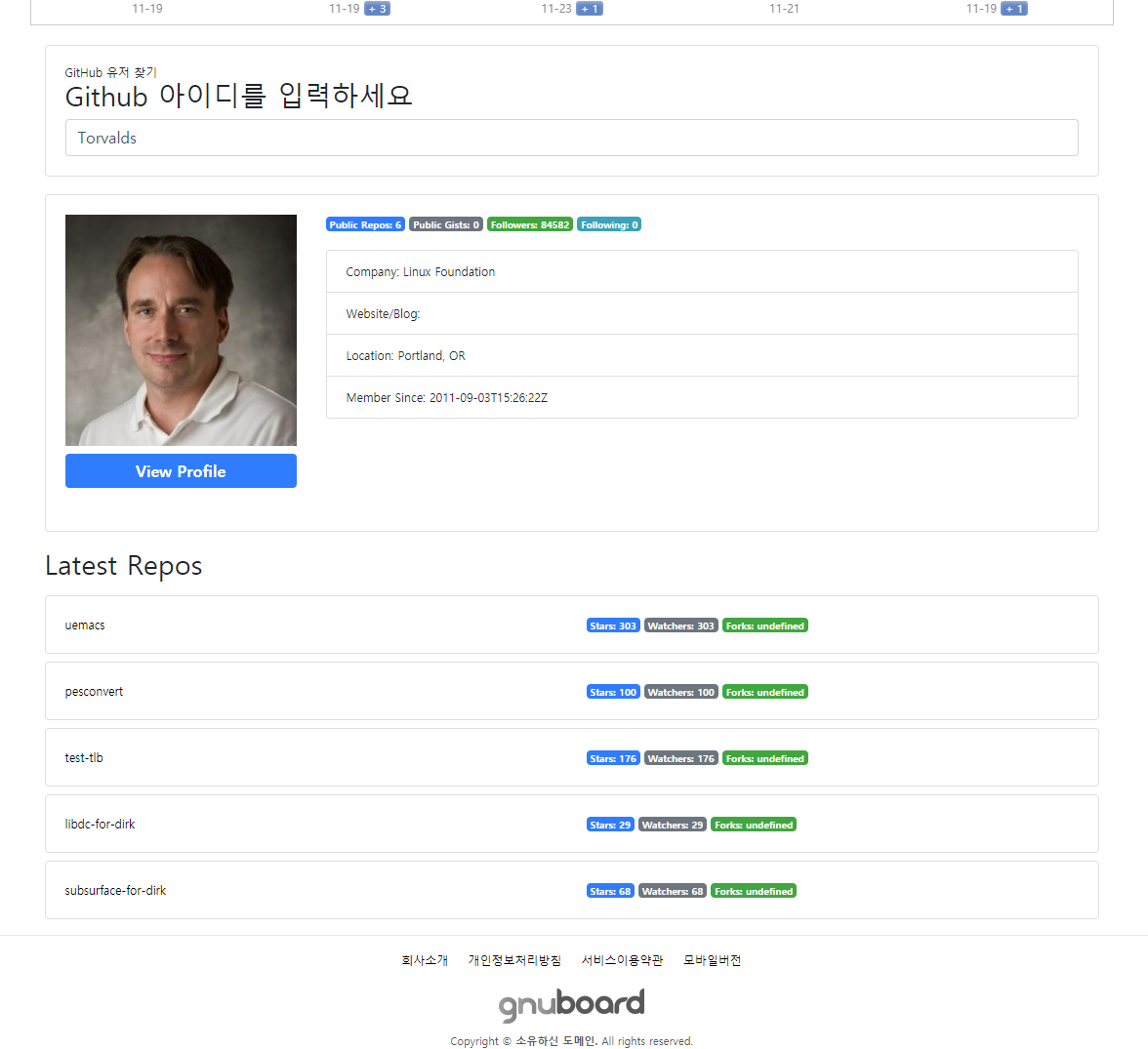1148x1049 pixels.
Task: Click the 회사소개 footer link
Action: [425, 959]
